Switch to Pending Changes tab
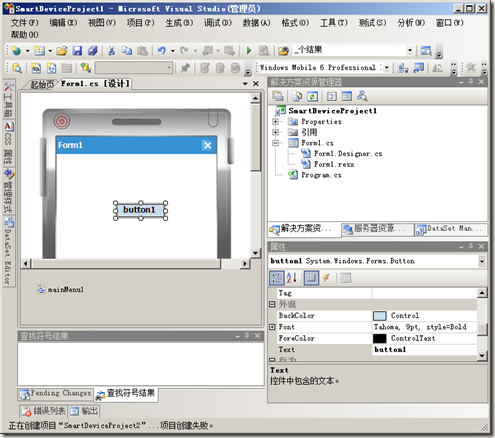 pos(56,394)
